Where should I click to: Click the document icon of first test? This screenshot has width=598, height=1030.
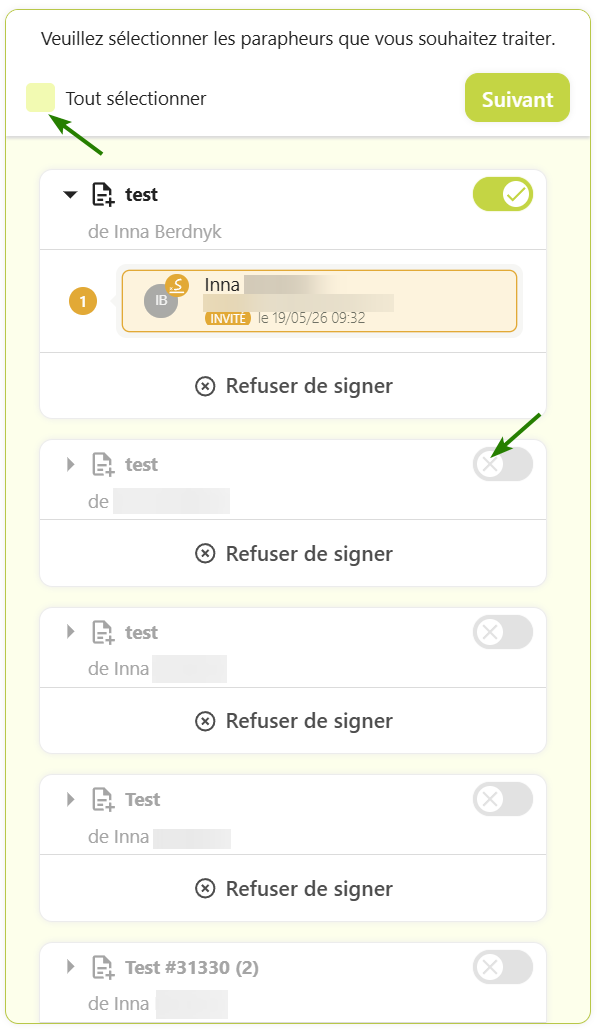[103, 195]
